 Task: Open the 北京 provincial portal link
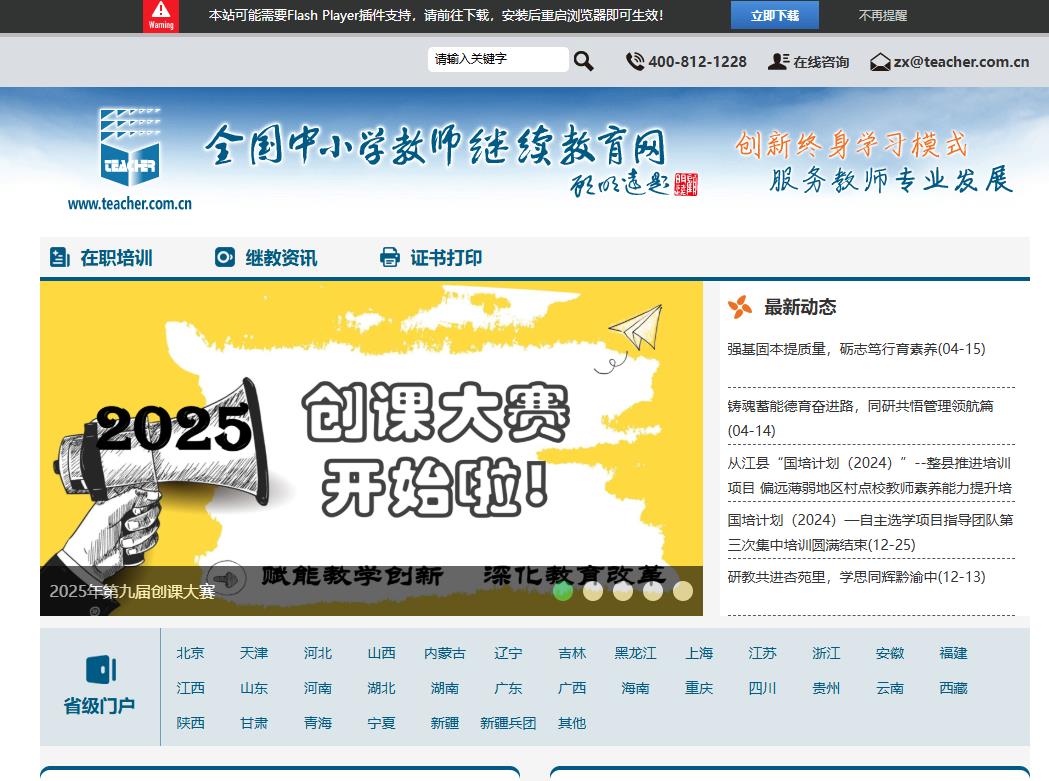(x=190, y=653)
